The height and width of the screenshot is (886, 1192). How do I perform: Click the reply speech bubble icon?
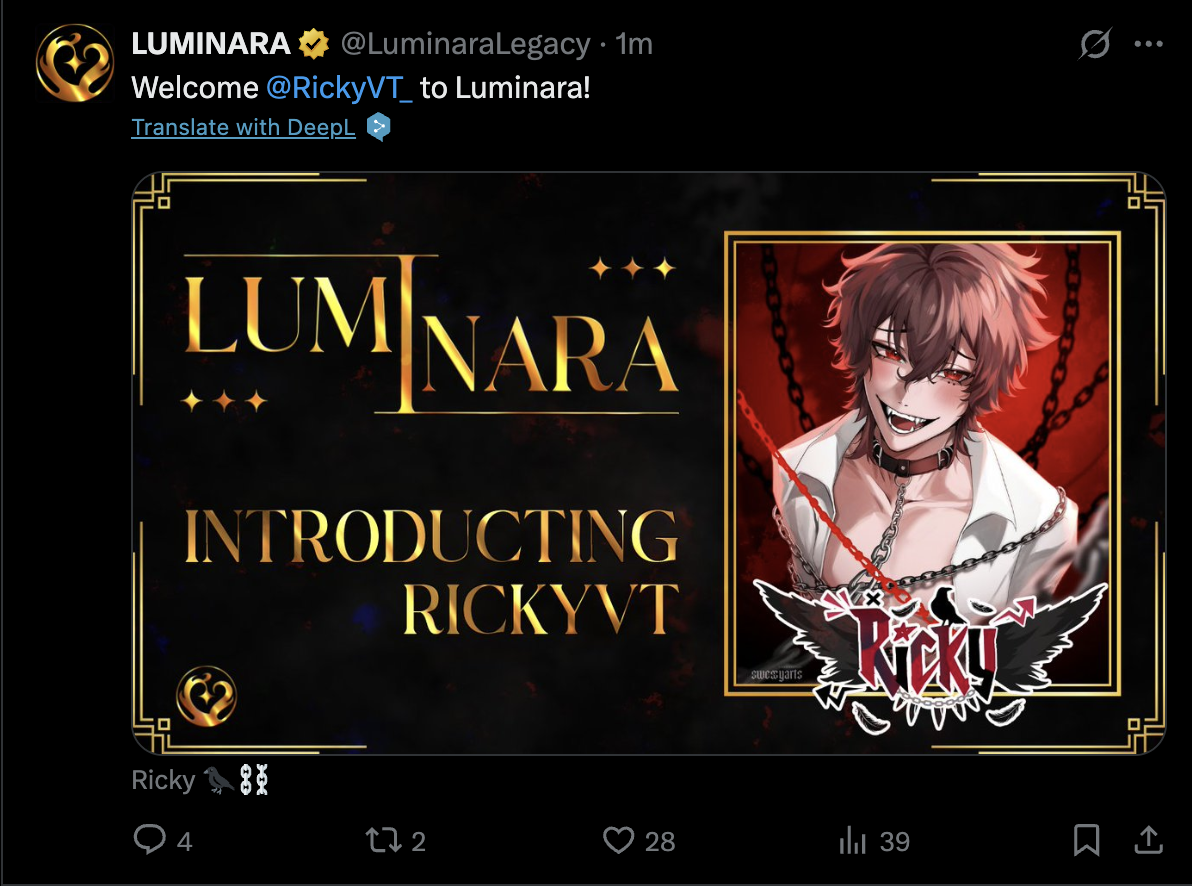(x=150, y=840)
